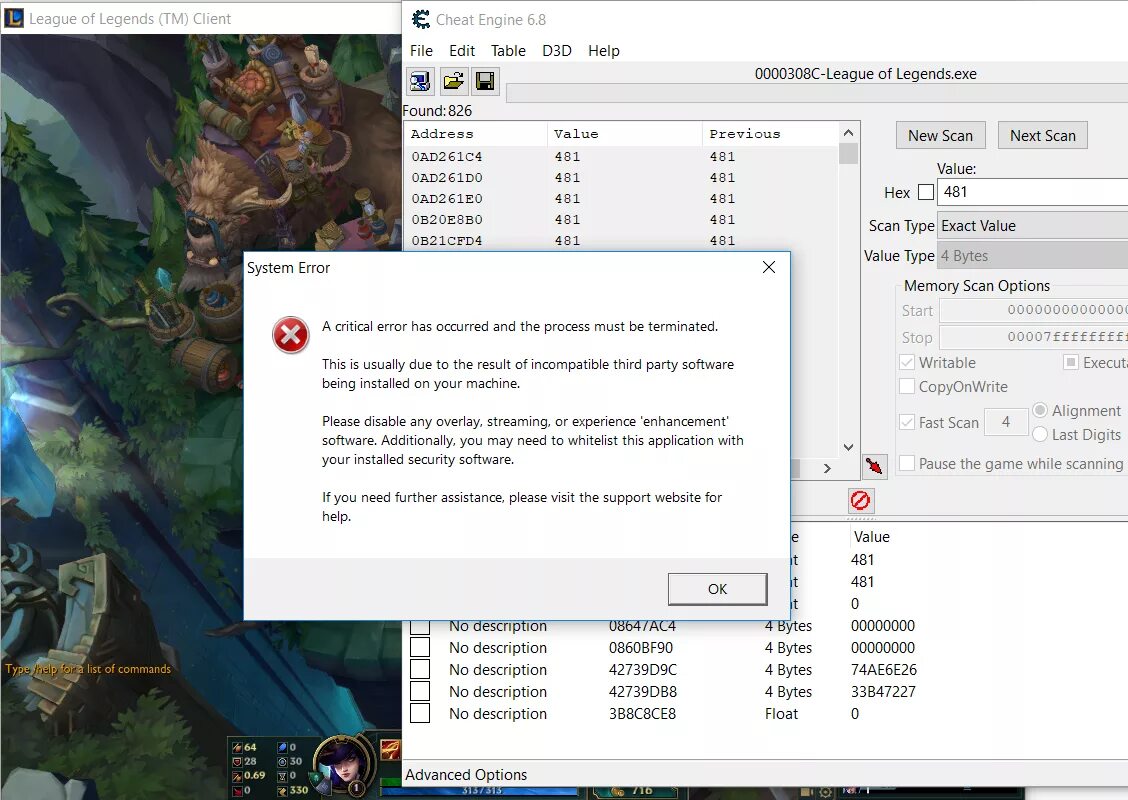Screen dimensions: 1128x800
Task: Click the value 74AE6E26 in the address table
Action: point(884,670)
